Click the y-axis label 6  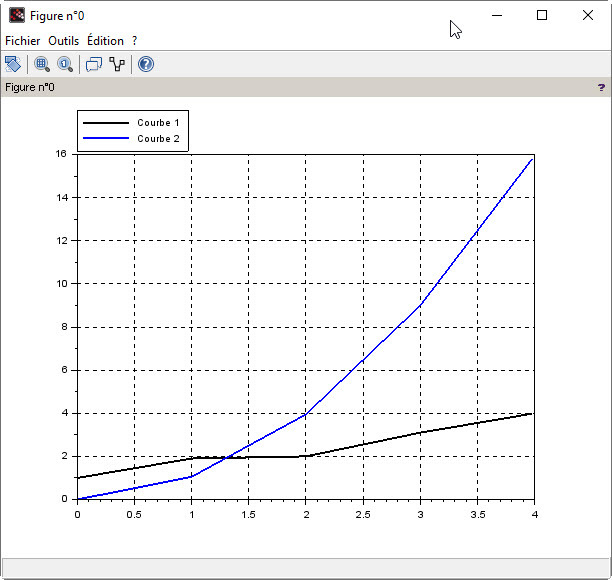(64, 370)
